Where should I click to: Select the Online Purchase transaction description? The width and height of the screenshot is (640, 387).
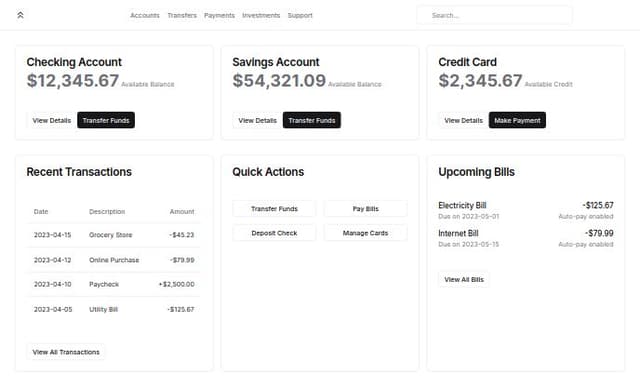coord(114,260)
